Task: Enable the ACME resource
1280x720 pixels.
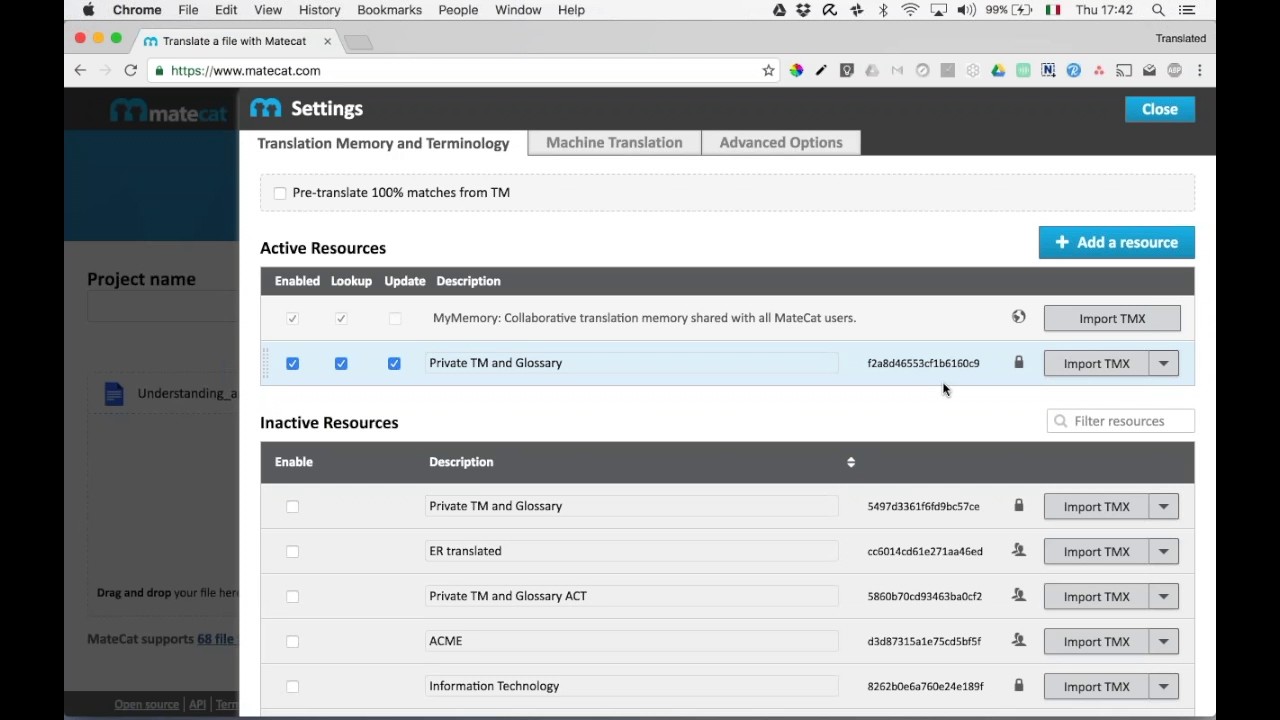Action: [292, 641]
